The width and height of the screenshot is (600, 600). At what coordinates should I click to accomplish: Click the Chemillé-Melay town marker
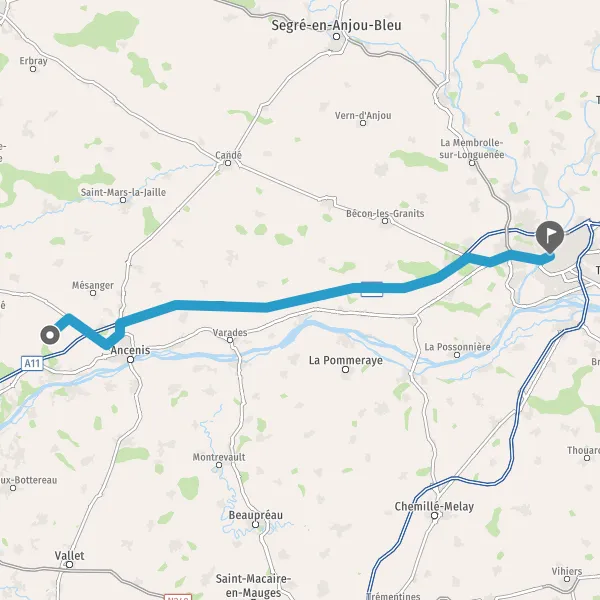click(434, 516)
